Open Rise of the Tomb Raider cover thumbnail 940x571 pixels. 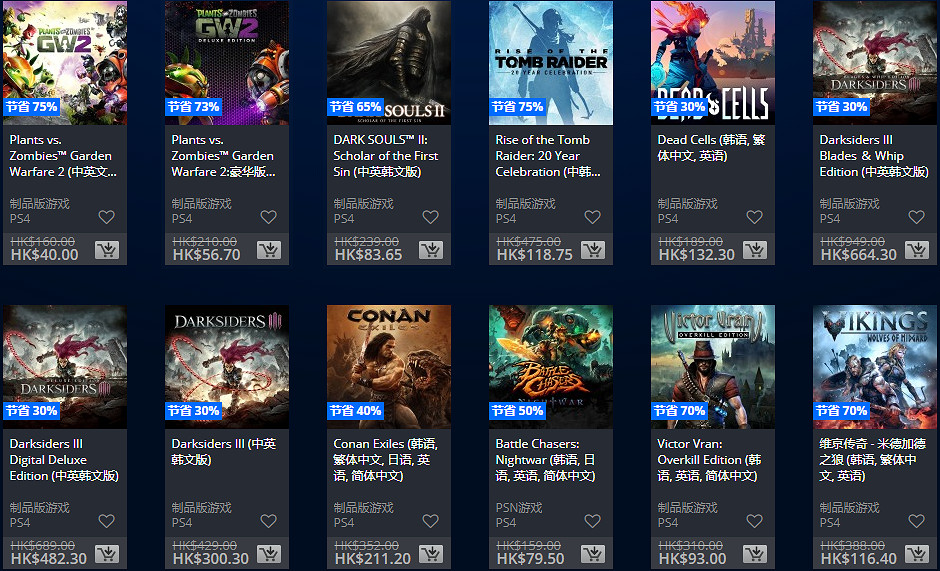pyautogui.click(x=551, y=63)
